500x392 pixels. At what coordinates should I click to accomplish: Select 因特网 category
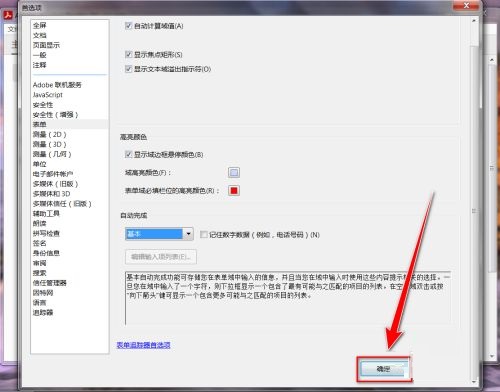pyautogui.click(x=43, y=293)
